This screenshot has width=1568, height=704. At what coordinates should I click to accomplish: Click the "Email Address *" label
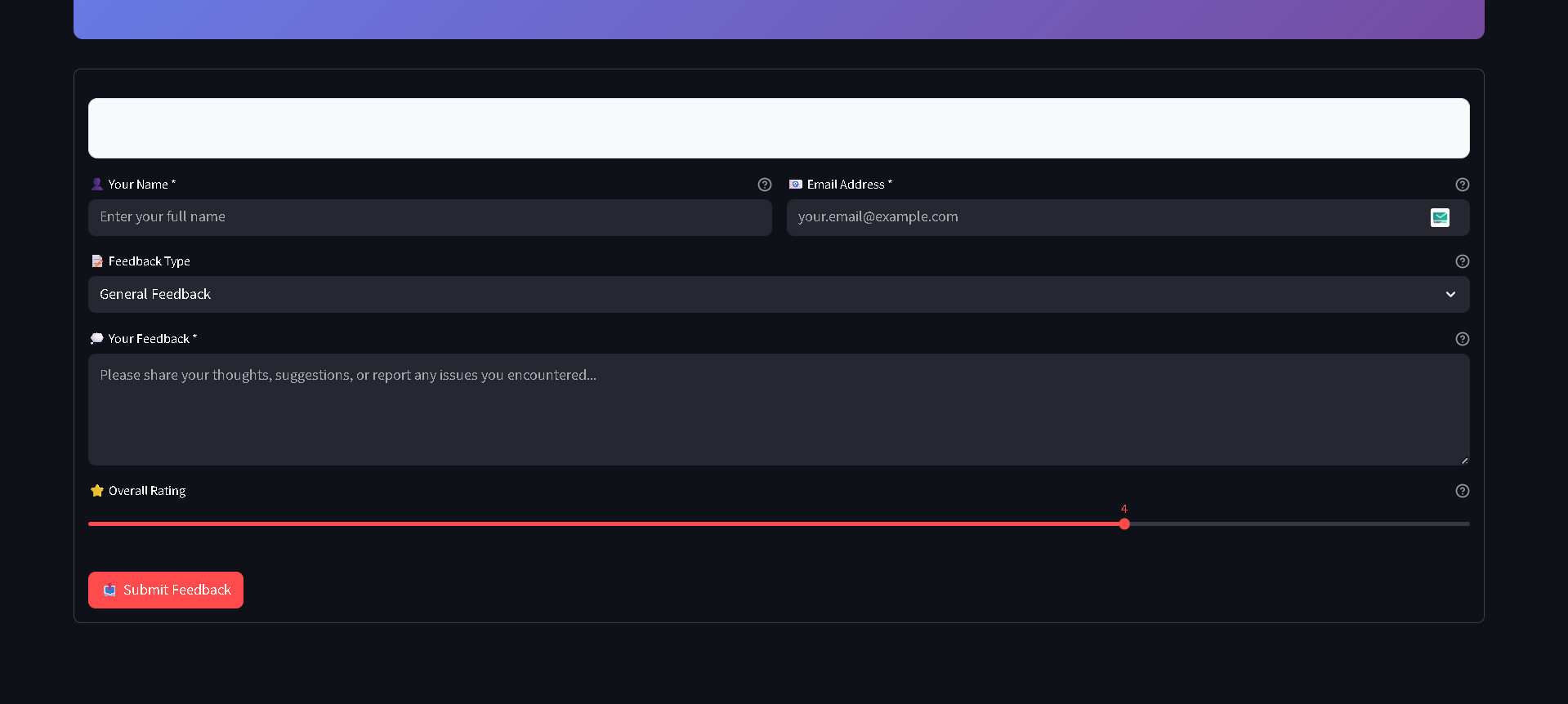(x=850, y=185)
